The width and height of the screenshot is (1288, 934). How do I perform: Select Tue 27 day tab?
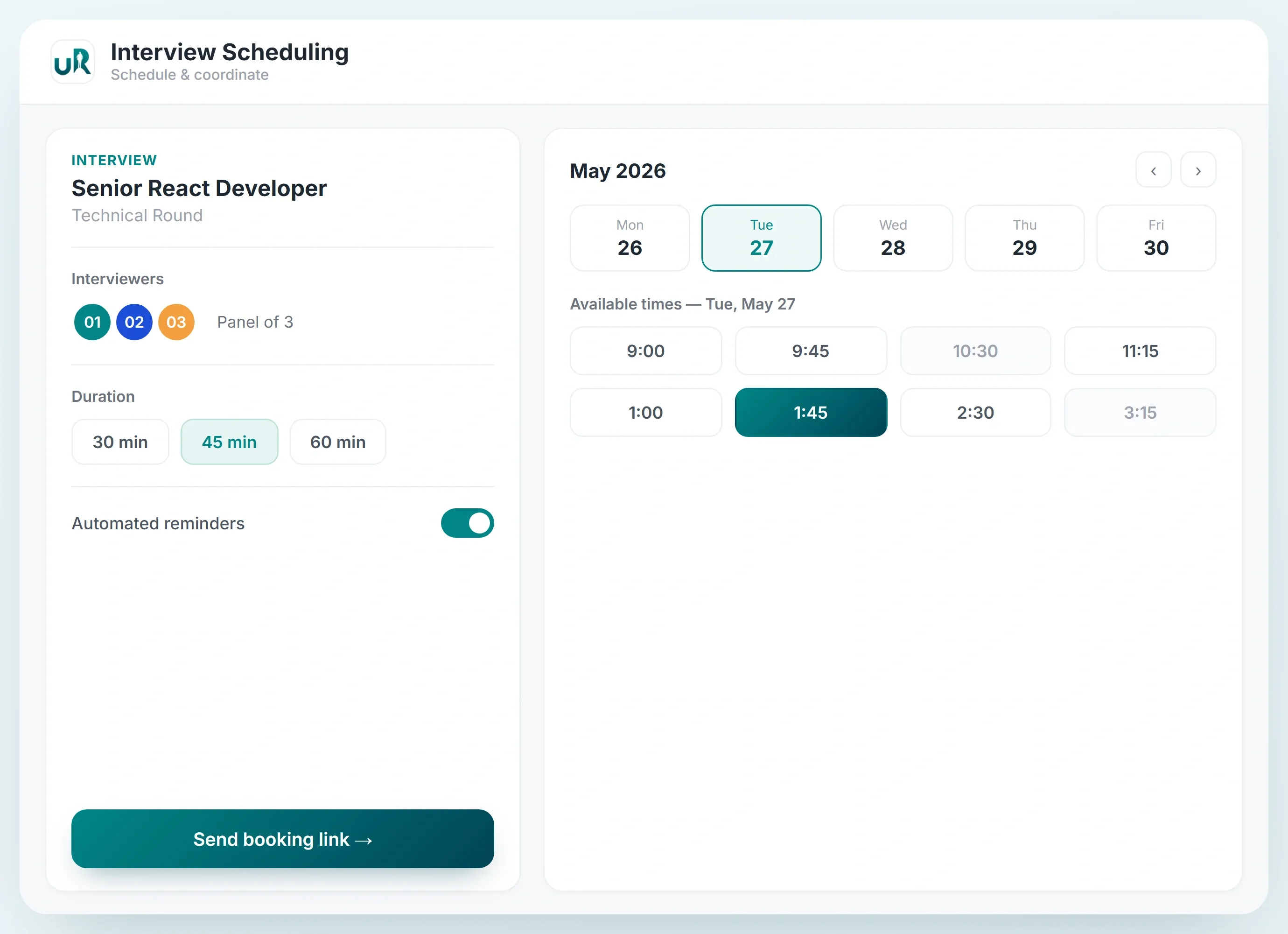point(762,238)
